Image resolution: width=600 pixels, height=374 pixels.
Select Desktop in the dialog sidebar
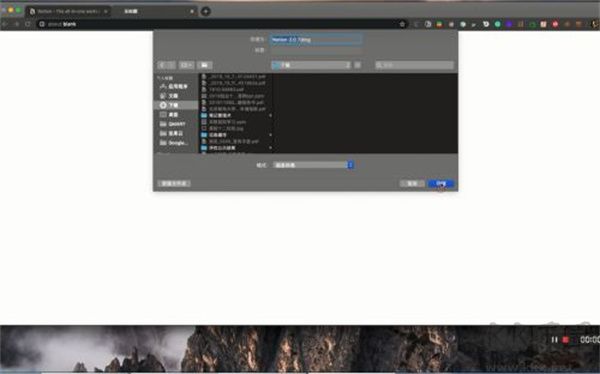click(176, 114)
